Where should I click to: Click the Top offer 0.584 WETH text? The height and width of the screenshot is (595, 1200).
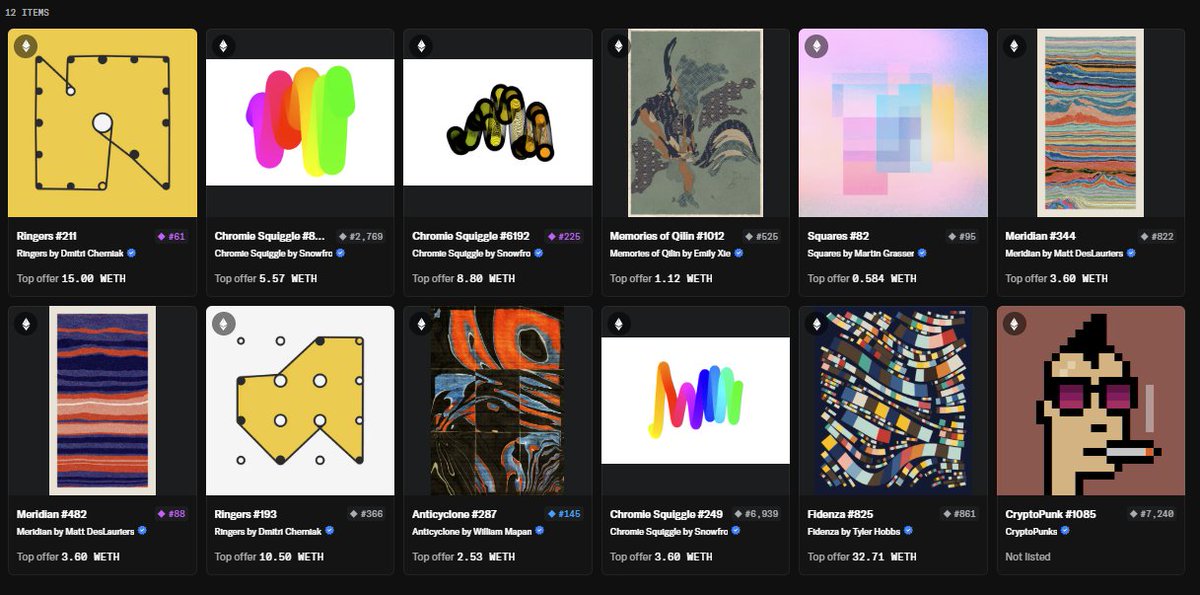pyautogui.click(x=862, y=279)
